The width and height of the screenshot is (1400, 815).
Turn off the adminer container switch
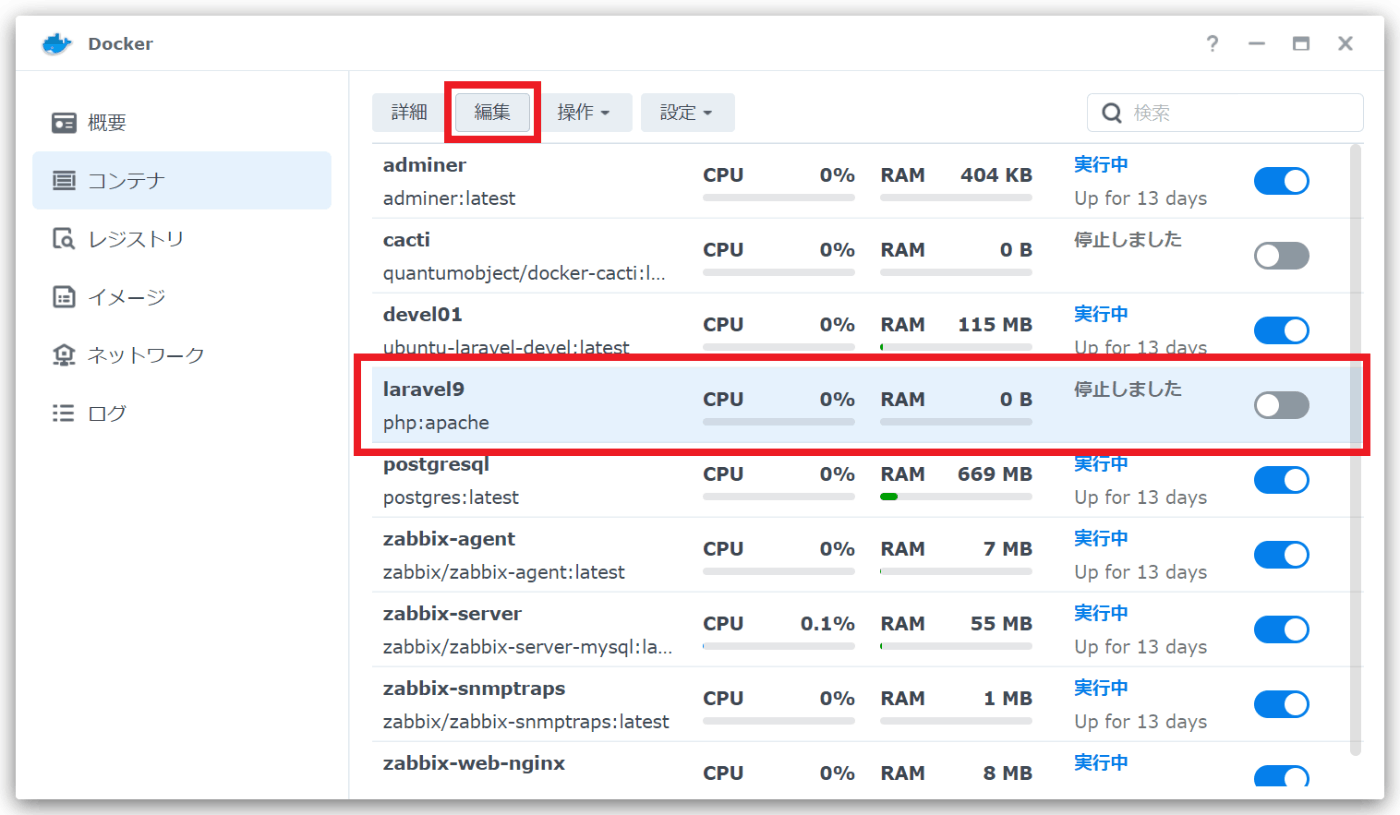(1282, 181)
